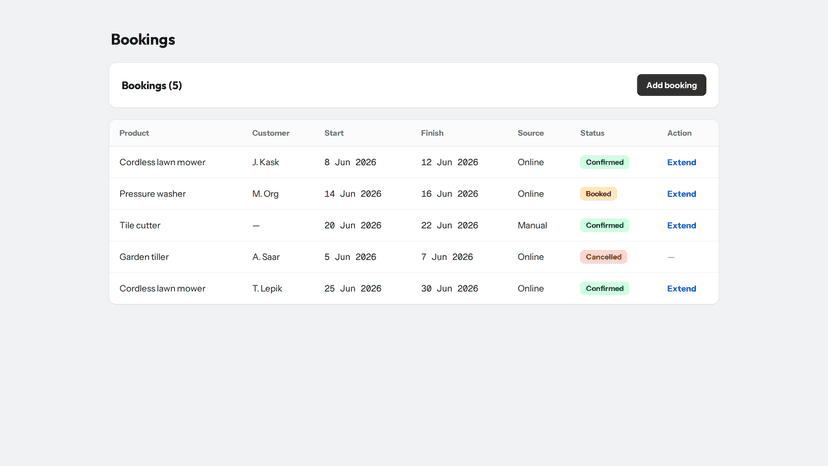
Task: Select the Product column header
Action: coord(134,133)
